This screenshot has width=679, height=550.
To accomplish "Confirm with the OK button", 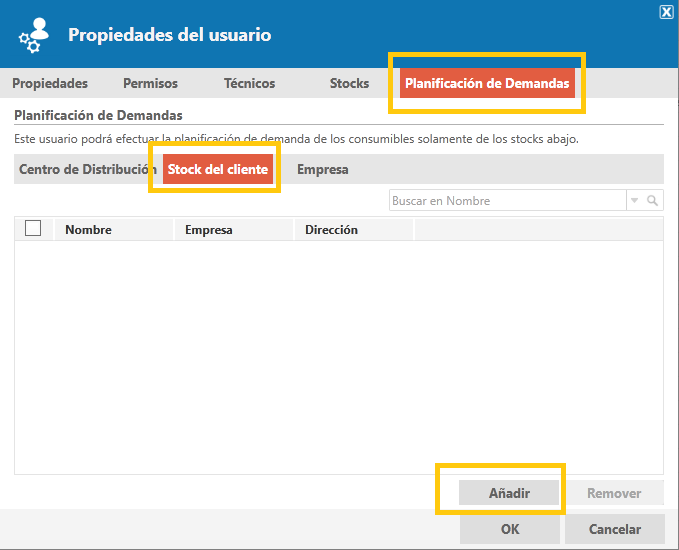I will (510, 529).
